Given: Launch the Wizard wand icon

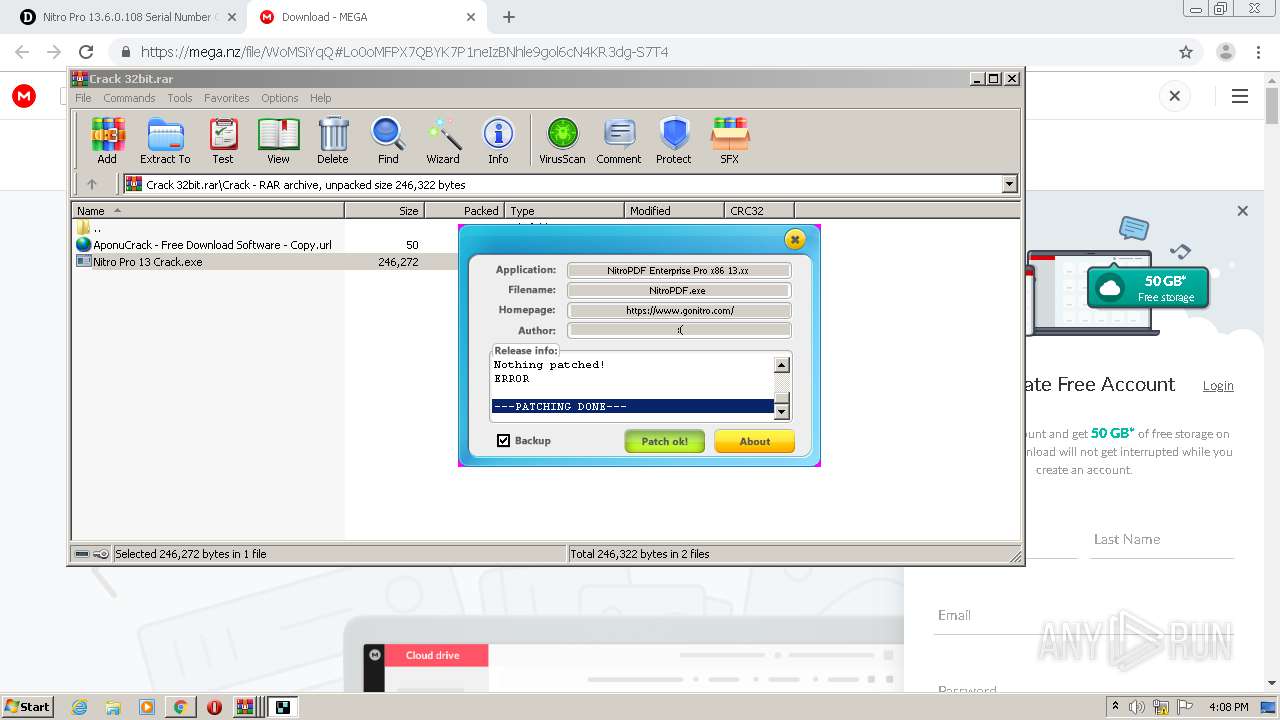Looking at the screenshot, I should [443, 140].
